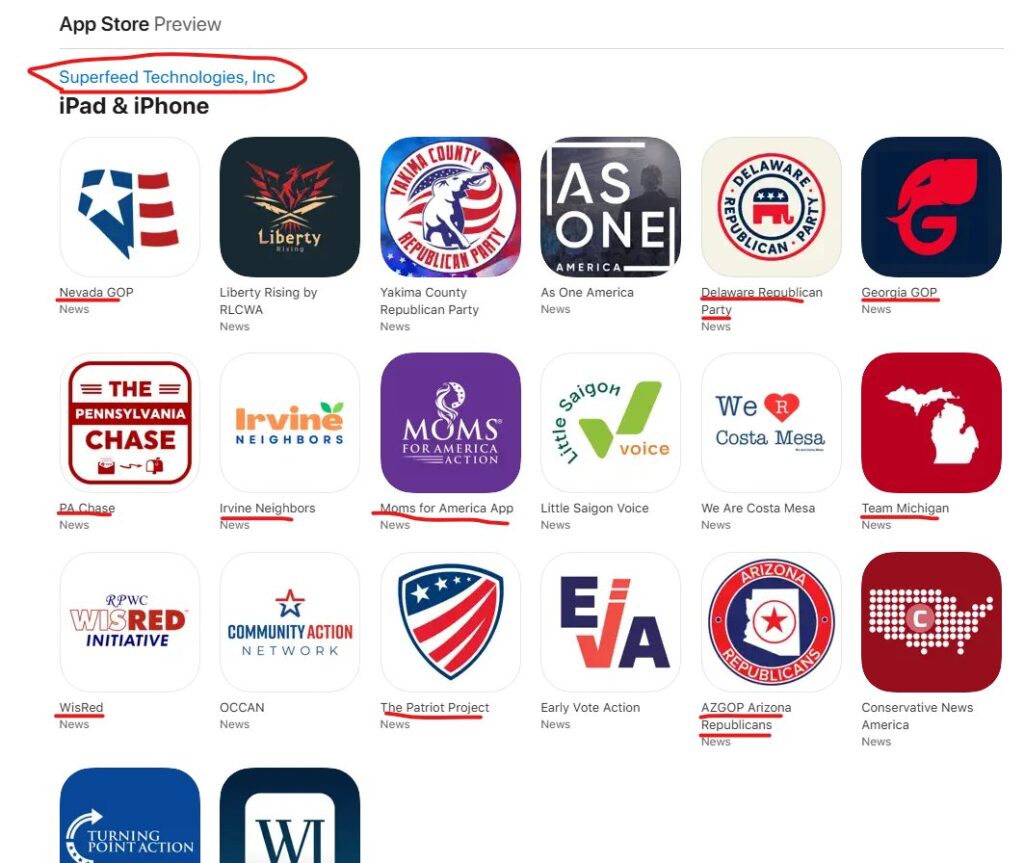This screenshot has height=863, width=1024.
Task: Open Superfeed Technologies, Inc developer link
Action: click(x=167, y=77)
